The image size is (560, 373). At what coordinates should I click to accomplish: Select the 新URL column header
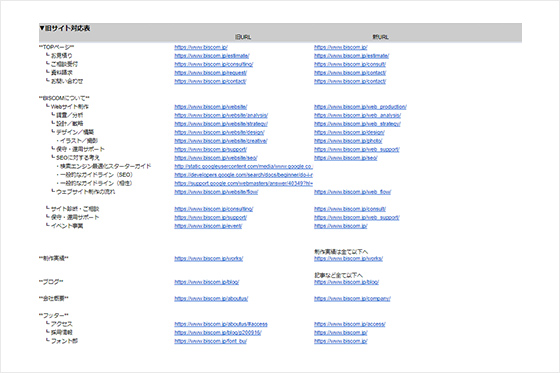(380, 37)
